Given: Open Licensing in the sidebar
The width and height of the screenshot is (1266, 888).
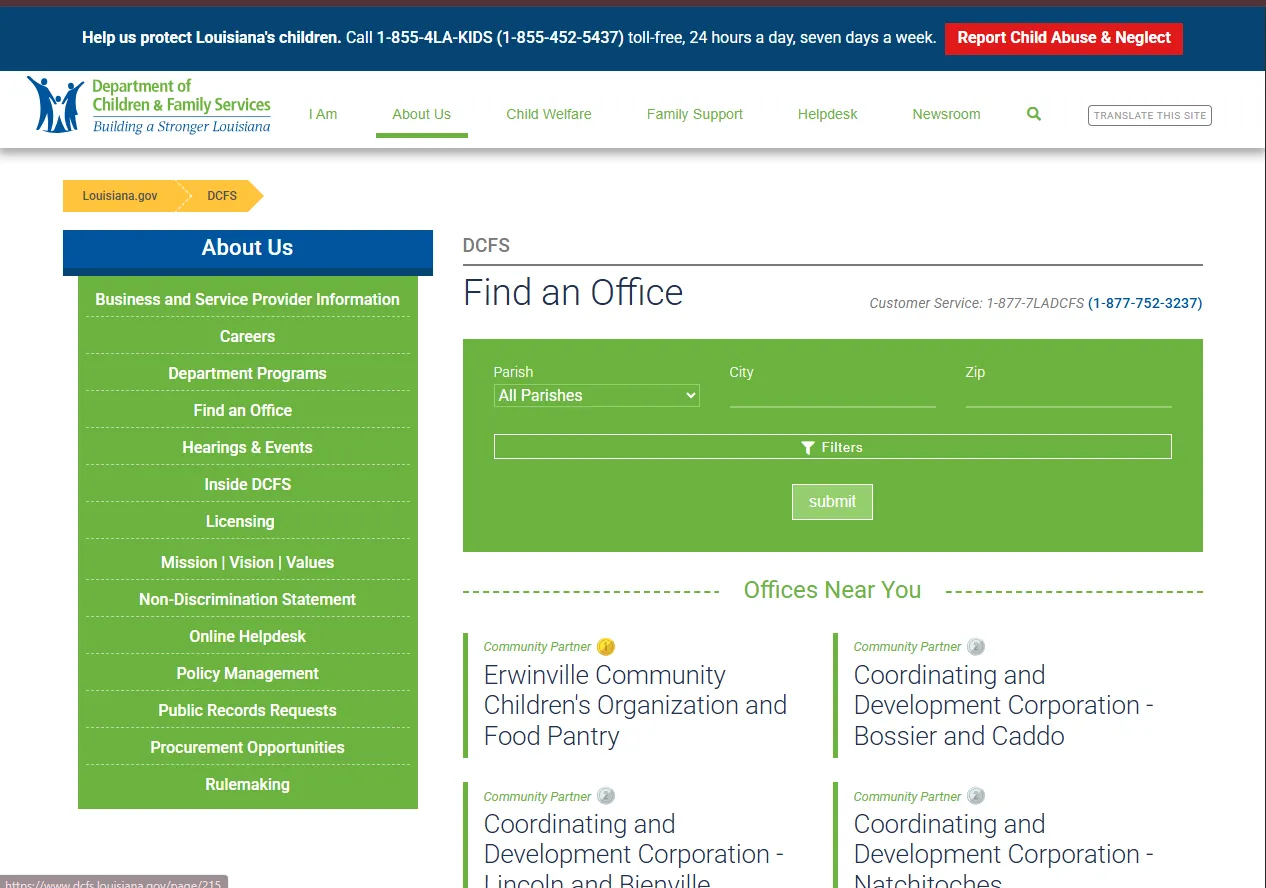Looking at the screenshot, I should [x=240, y=521].
